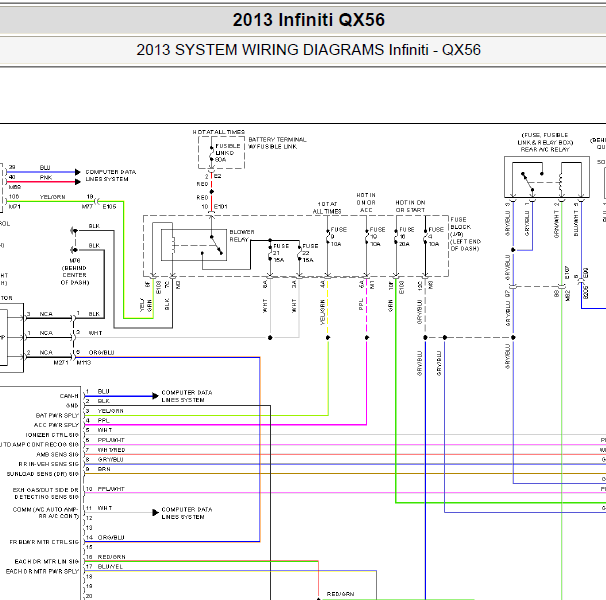Click the 'FUSE 22 15A' label

[x=310, y=253]
